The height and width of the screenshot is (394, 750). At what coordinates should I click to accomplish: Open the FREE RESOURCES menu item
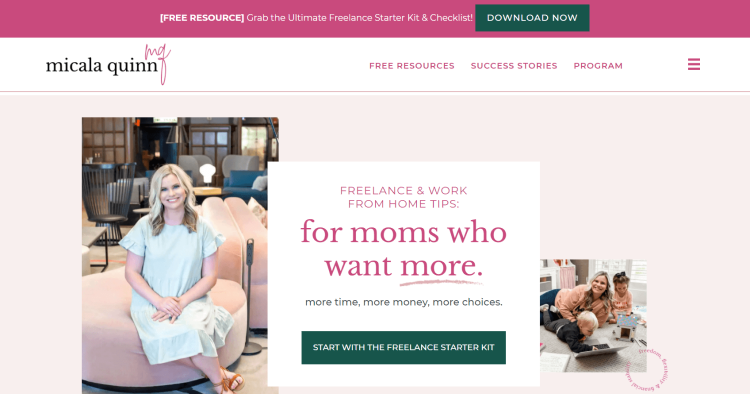[412, 66]
